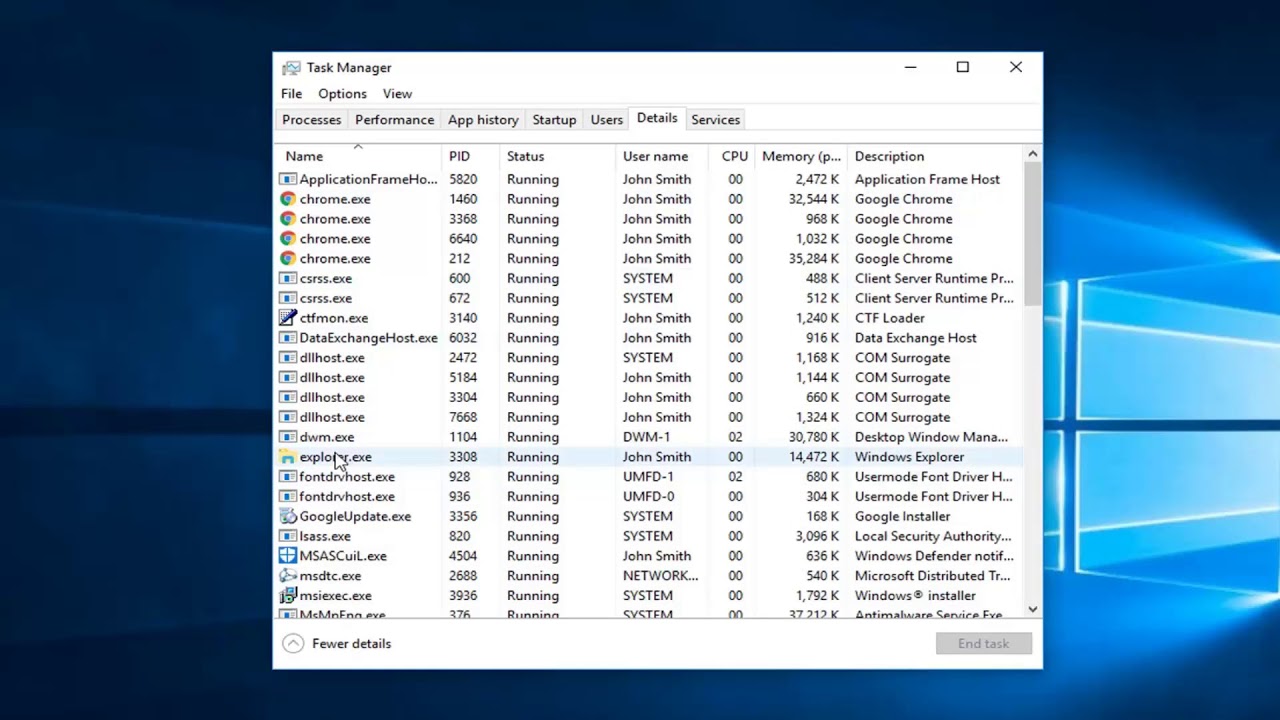Click the NETWORK... user name cell

point(661,576)
